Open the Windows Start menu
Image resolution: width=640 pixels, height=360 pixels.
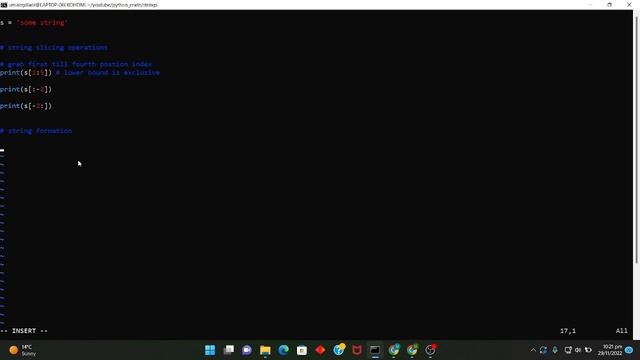click(210, 350)
